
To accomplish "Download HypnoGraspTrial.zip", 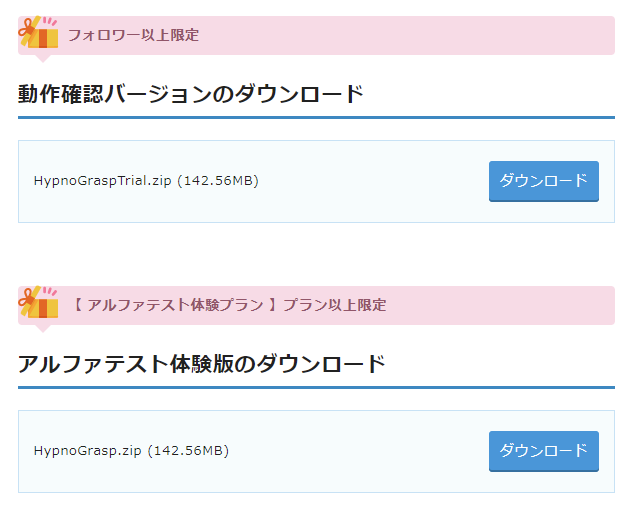I will click(x=543, y=181).
